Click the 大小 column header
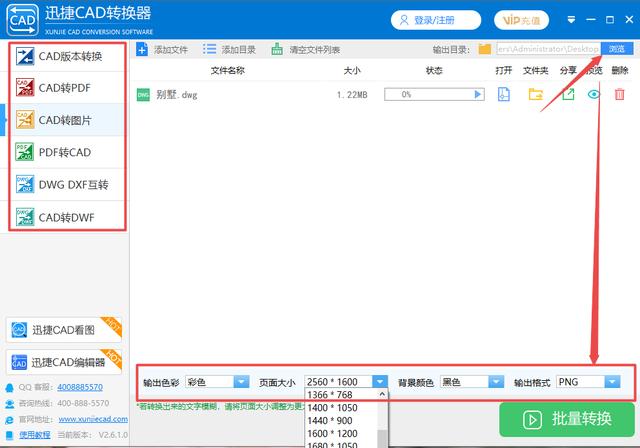This screenshot has height=448, width=640. (x=352, y=71)
